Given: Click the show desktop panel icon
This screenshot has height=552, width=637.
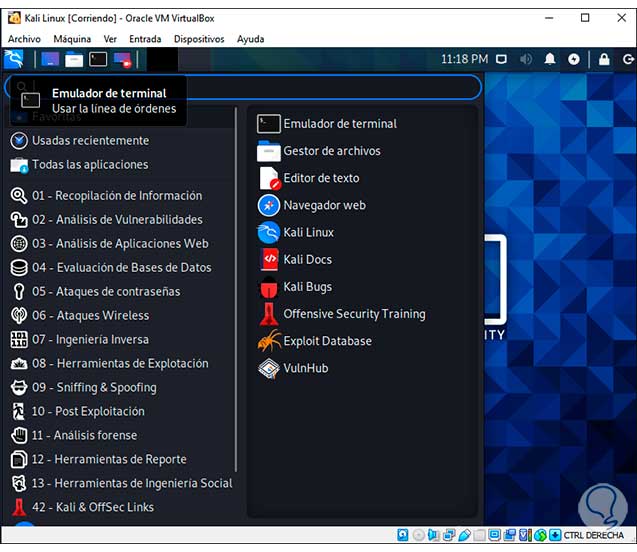Looking at the screenshot, I should 50,59.
